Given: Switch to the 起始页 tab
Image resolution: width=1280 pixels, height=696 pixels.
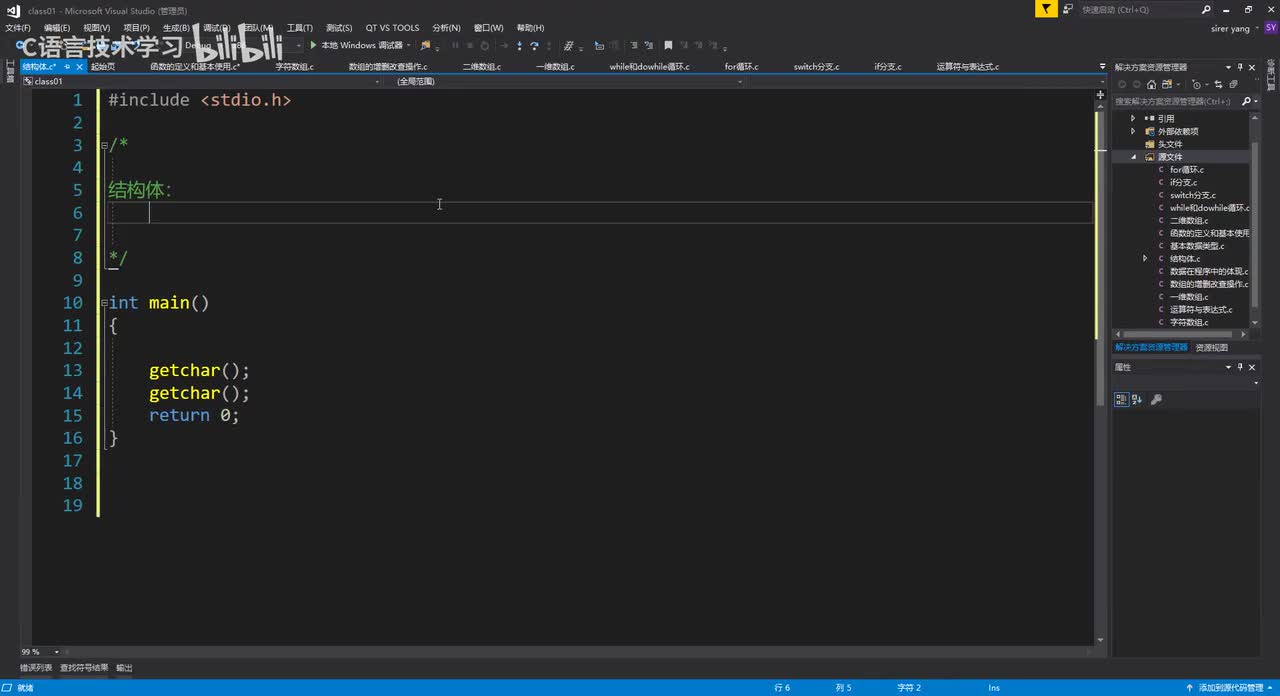Looking at the screenshot, I should click(102, 67).
